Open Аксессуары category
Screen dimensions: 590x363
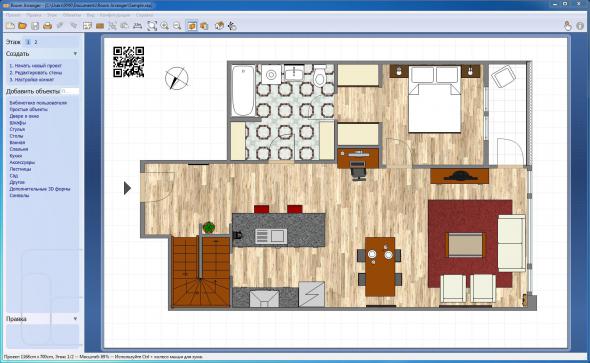tap(22, 163)
